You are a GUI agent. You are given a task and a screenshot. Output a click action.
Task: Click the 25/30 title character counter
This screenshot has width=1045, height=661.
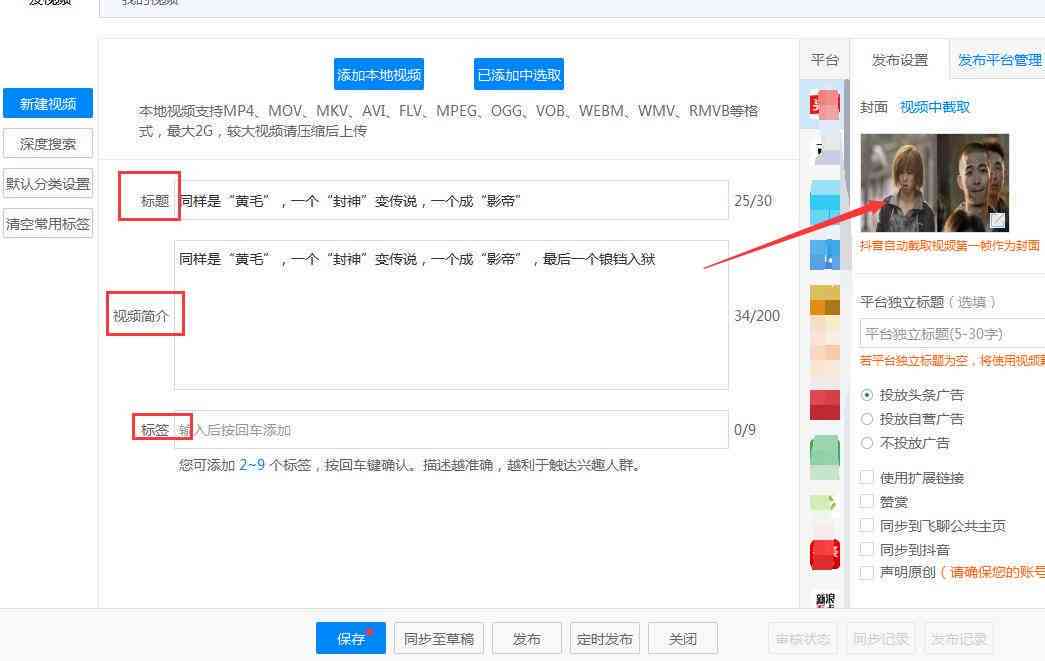753,201
